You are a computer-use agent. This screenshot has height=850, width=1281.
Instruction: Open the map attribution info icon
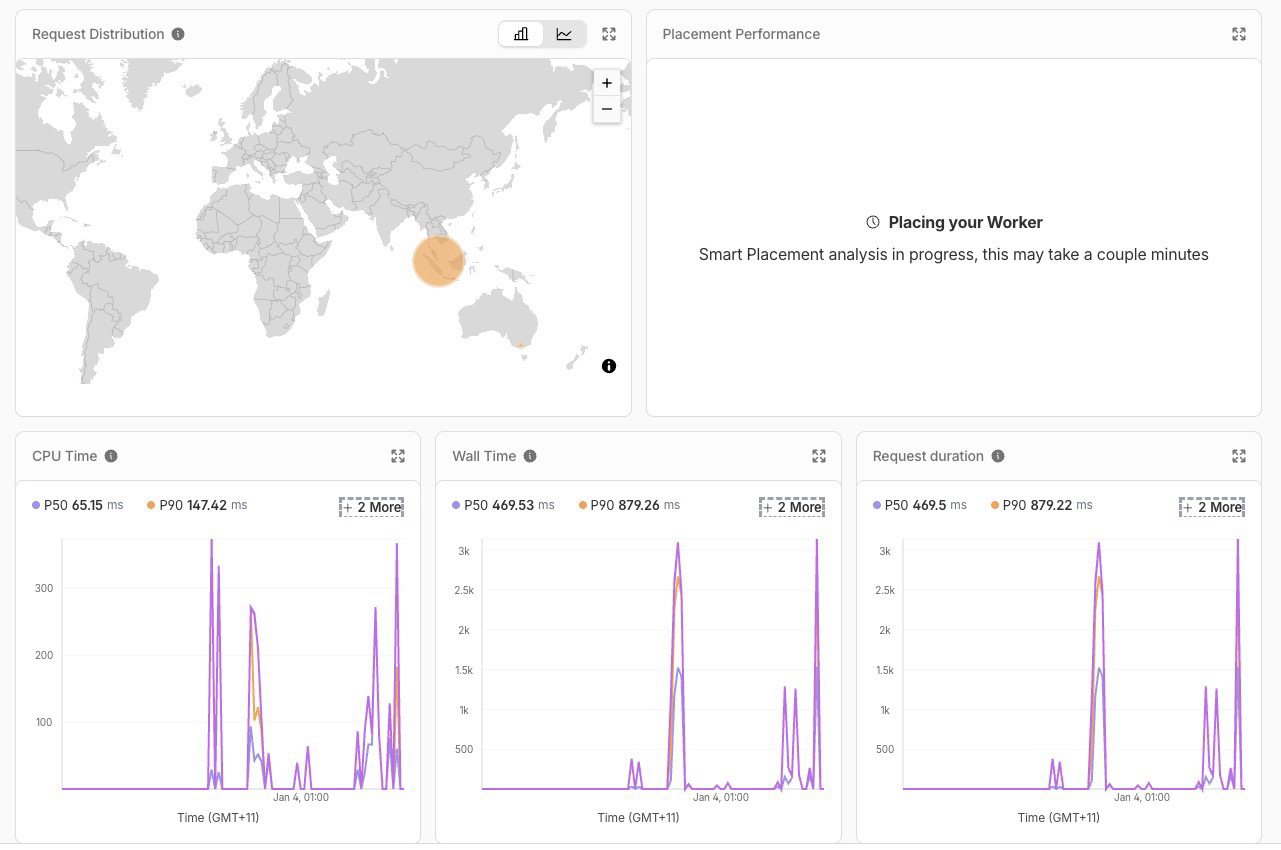[x=609, y=366]
